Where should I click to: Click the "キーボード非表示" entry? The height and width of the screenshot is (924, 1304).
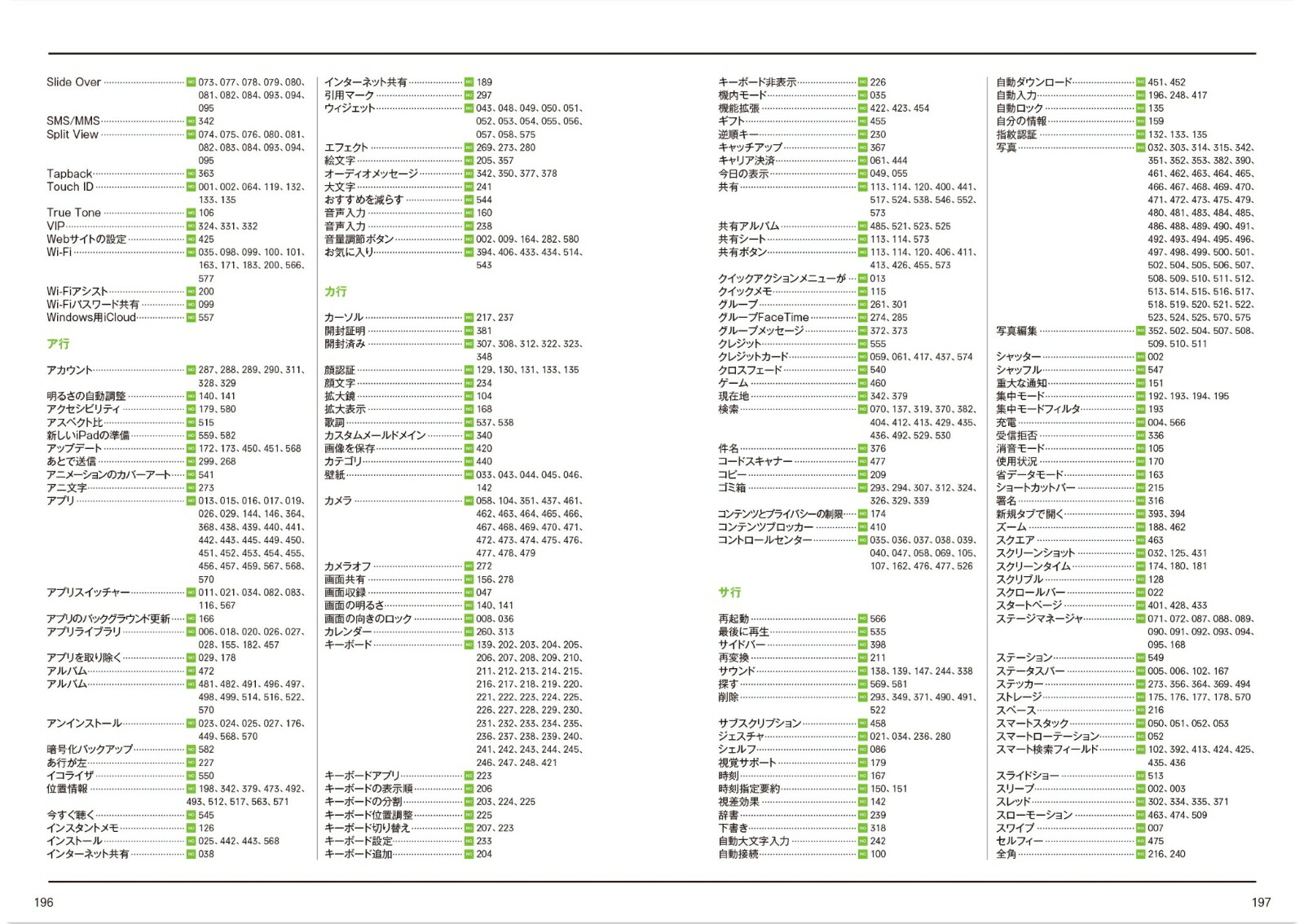pyautogui.click(x=757, y=82)
